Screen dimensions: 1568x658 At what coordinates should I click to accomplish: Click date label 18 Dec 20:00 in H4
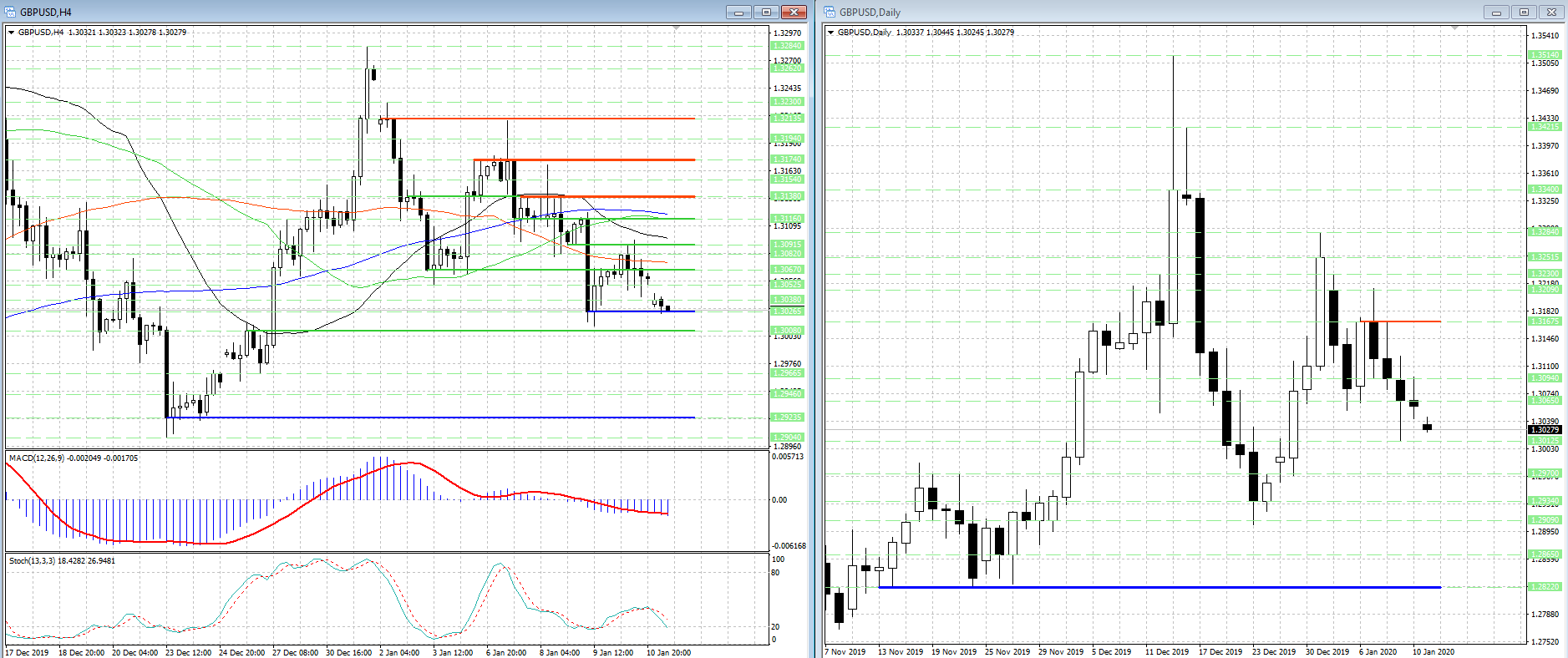(x=81, y=652)
